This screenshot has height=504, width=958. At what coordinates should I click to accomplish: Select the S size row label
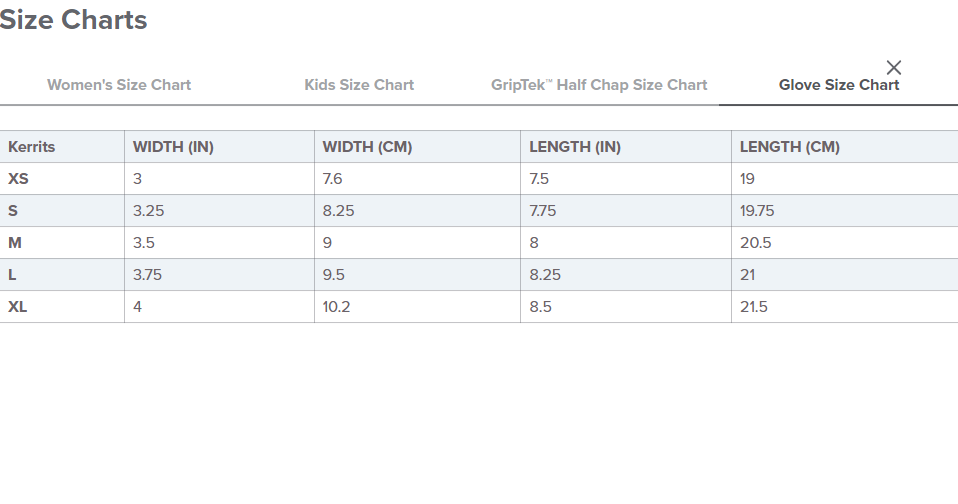click(13, 211)
